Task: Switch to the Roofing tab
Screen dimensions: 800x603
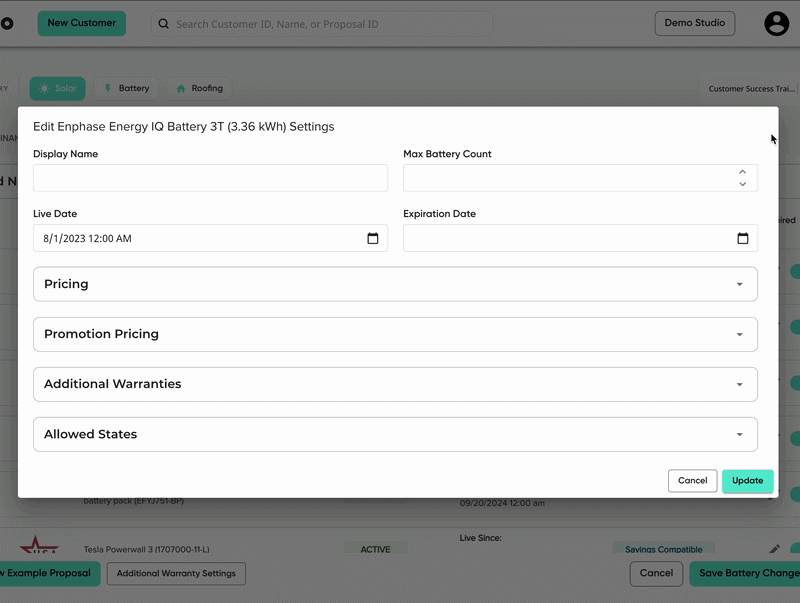Action: pos(199,88)
